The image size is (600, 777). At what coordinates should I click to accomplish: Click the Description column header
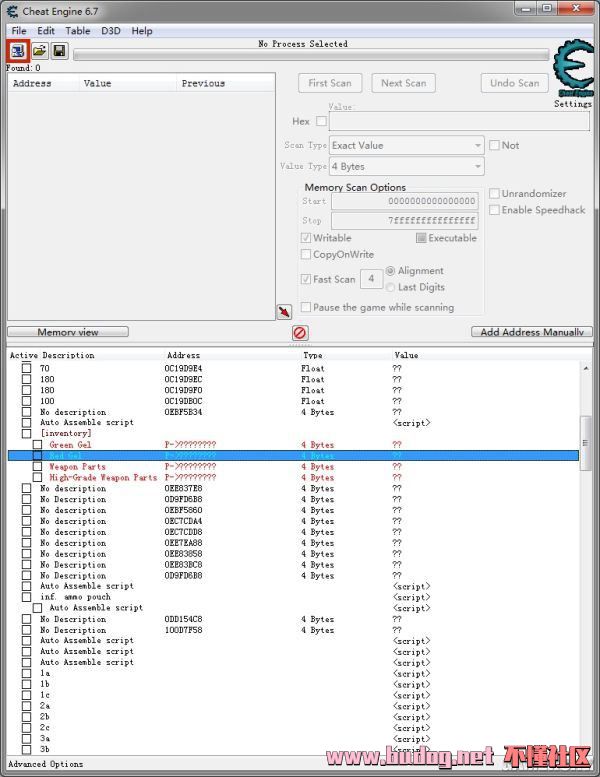click(68, 355)
